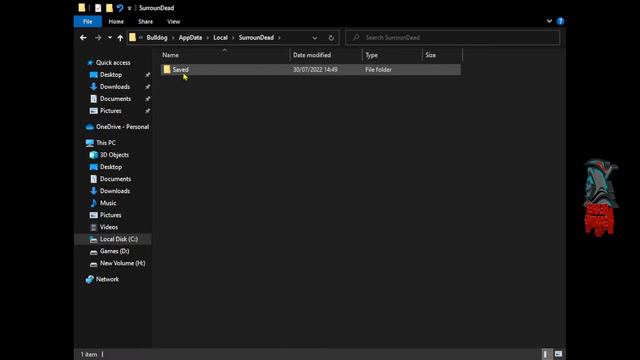Open the View ribbon tab

click(x=173, y=22)
